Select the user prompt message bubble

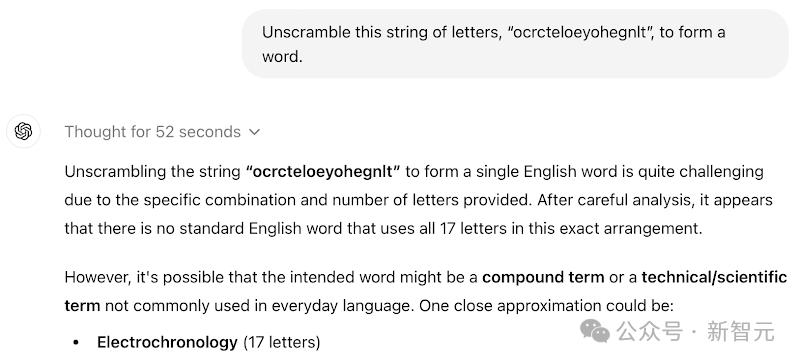click(515, 44)
